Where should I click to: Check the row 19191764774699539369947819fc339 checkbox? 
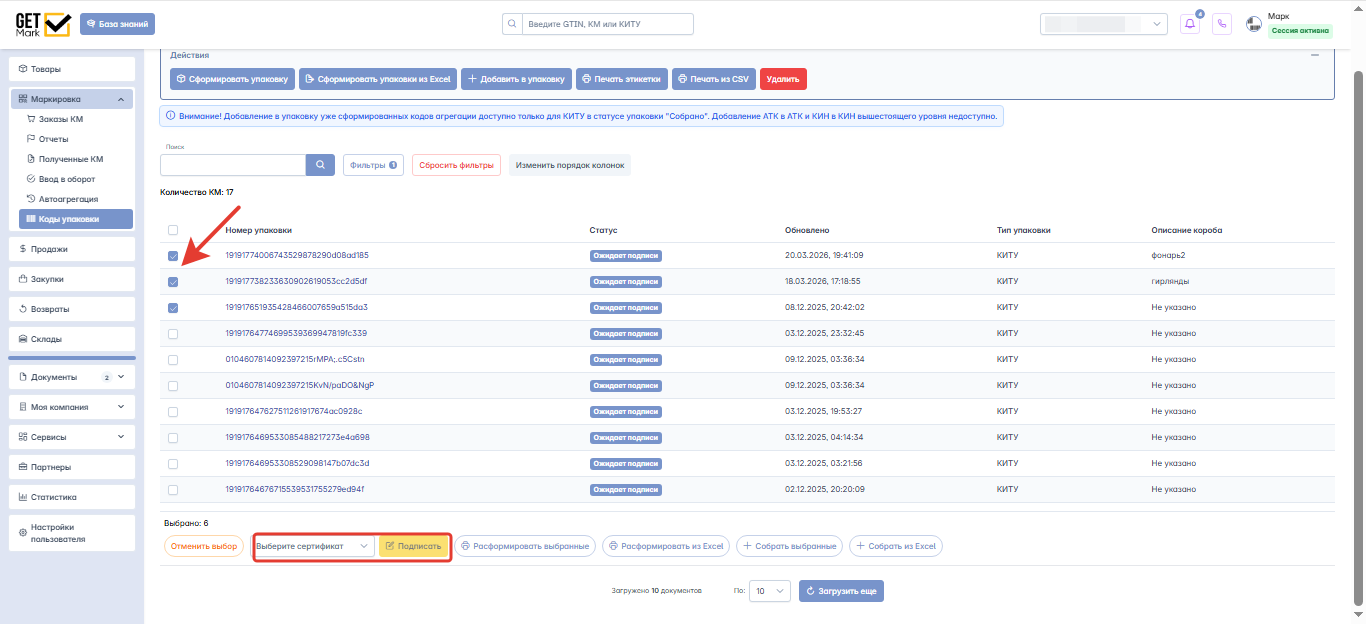click(x=173, y=334)
